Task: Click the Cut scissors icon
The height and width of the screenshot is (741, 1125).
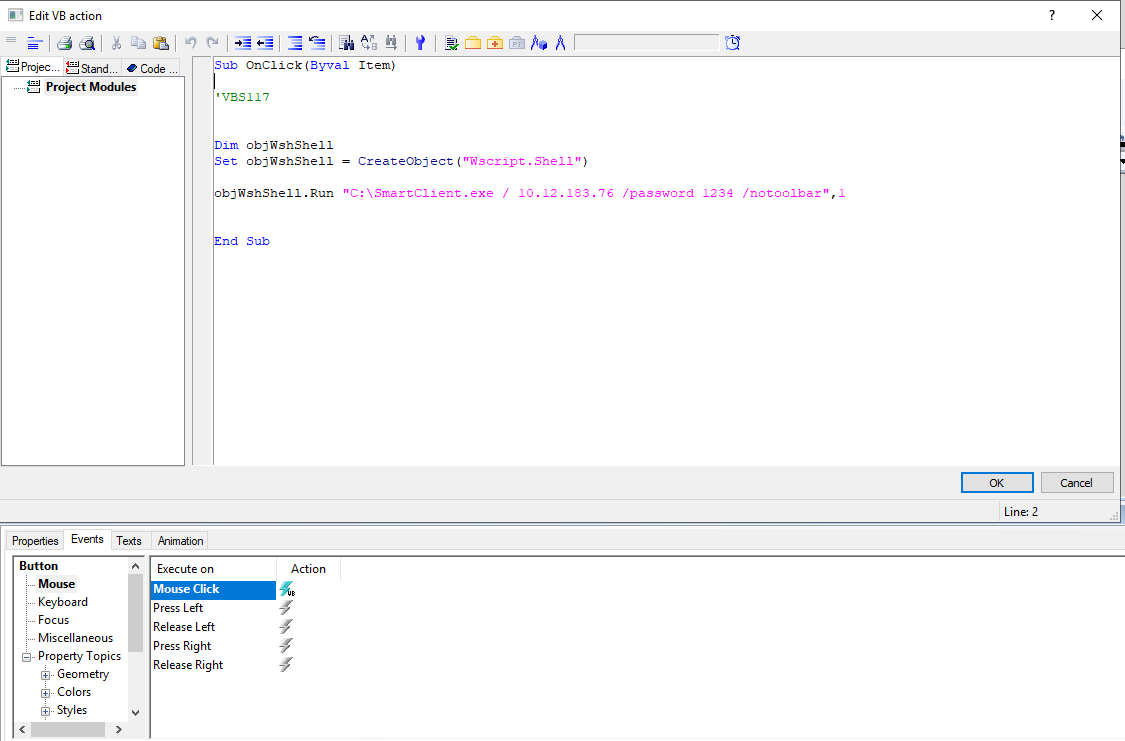Action: pos(116,43)
